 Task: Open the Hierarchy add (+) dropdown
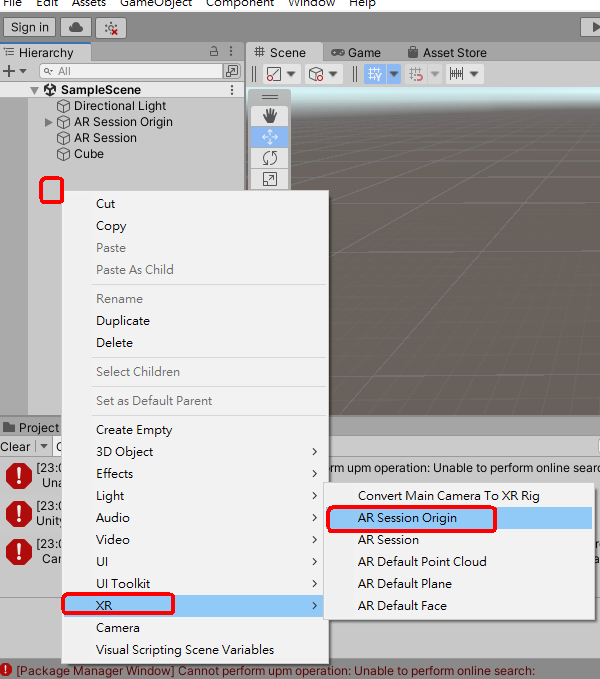15,71
